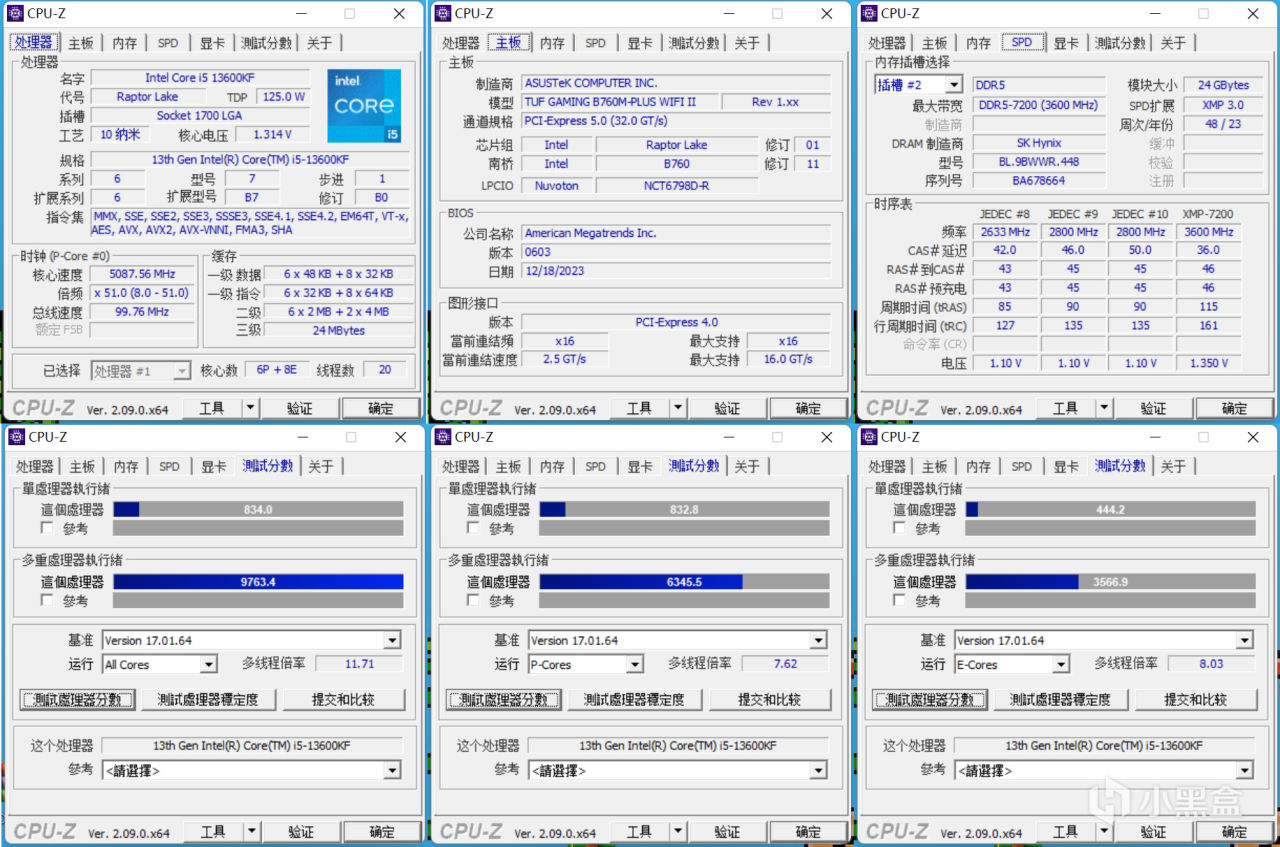Click the BIOS date 12/18/2023 field

(676, 271)
